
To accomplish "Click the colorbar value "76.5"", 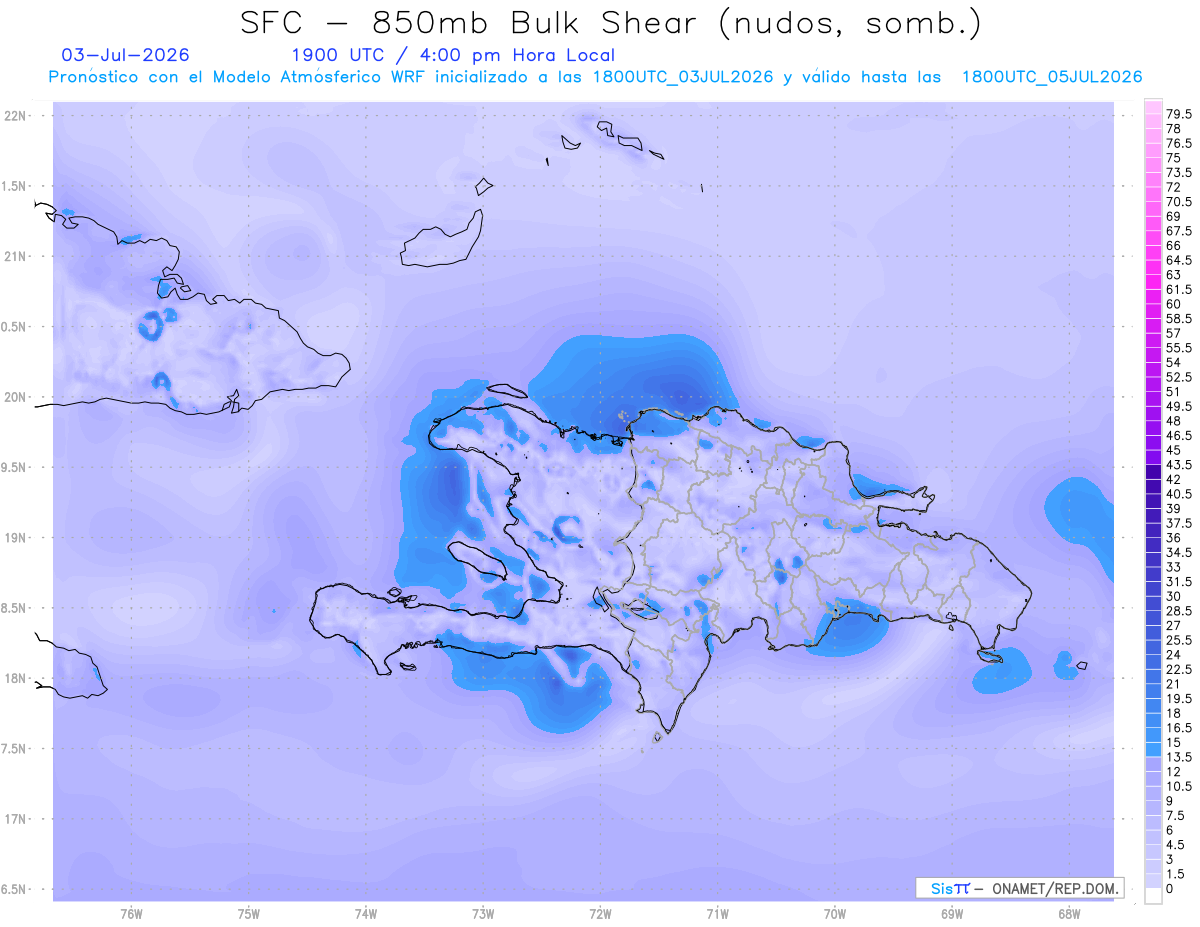I will (x=1181, y=144).
